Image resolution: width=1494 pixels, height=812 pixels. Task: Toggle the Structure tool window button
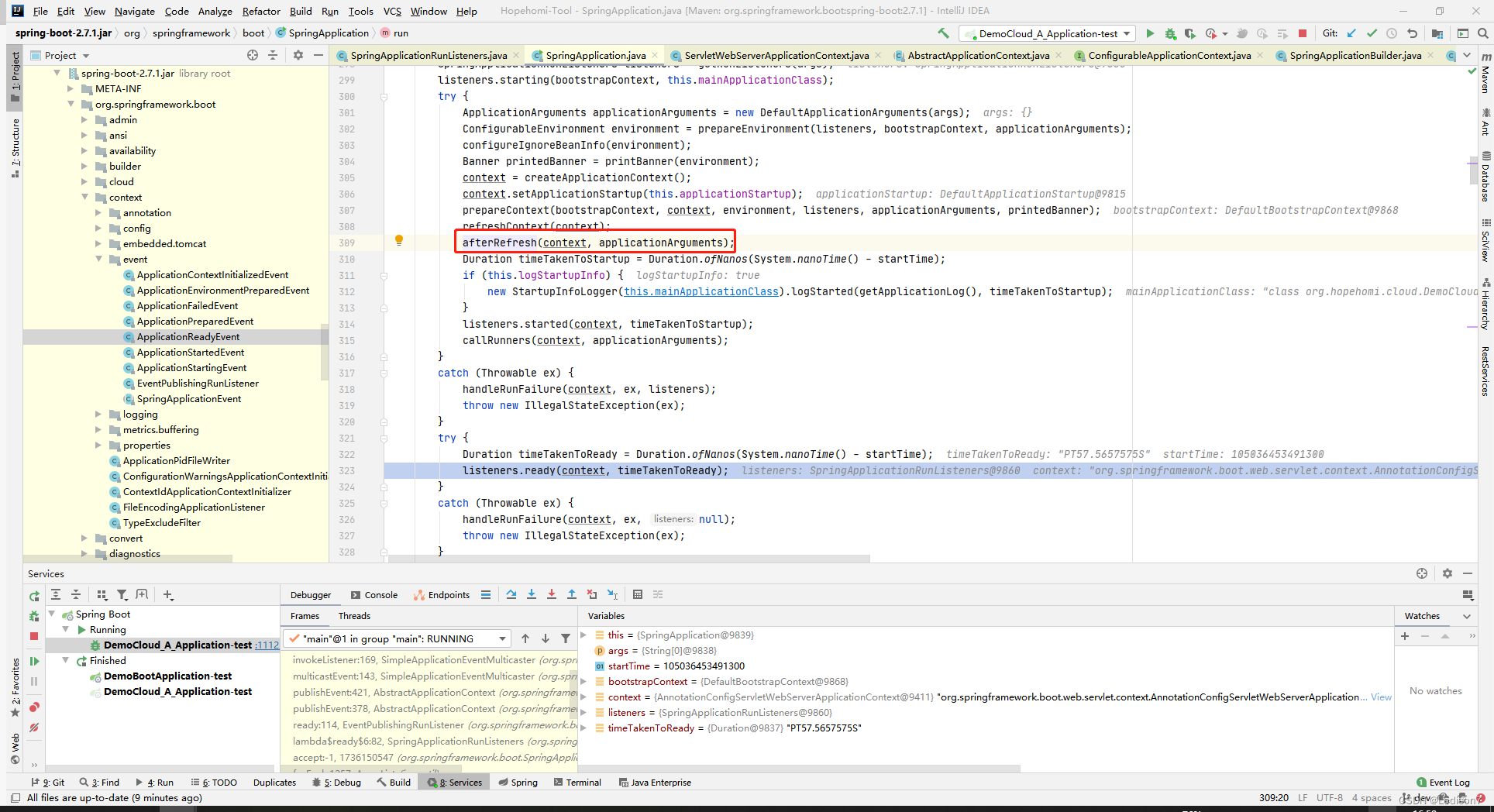coord(15,148)
